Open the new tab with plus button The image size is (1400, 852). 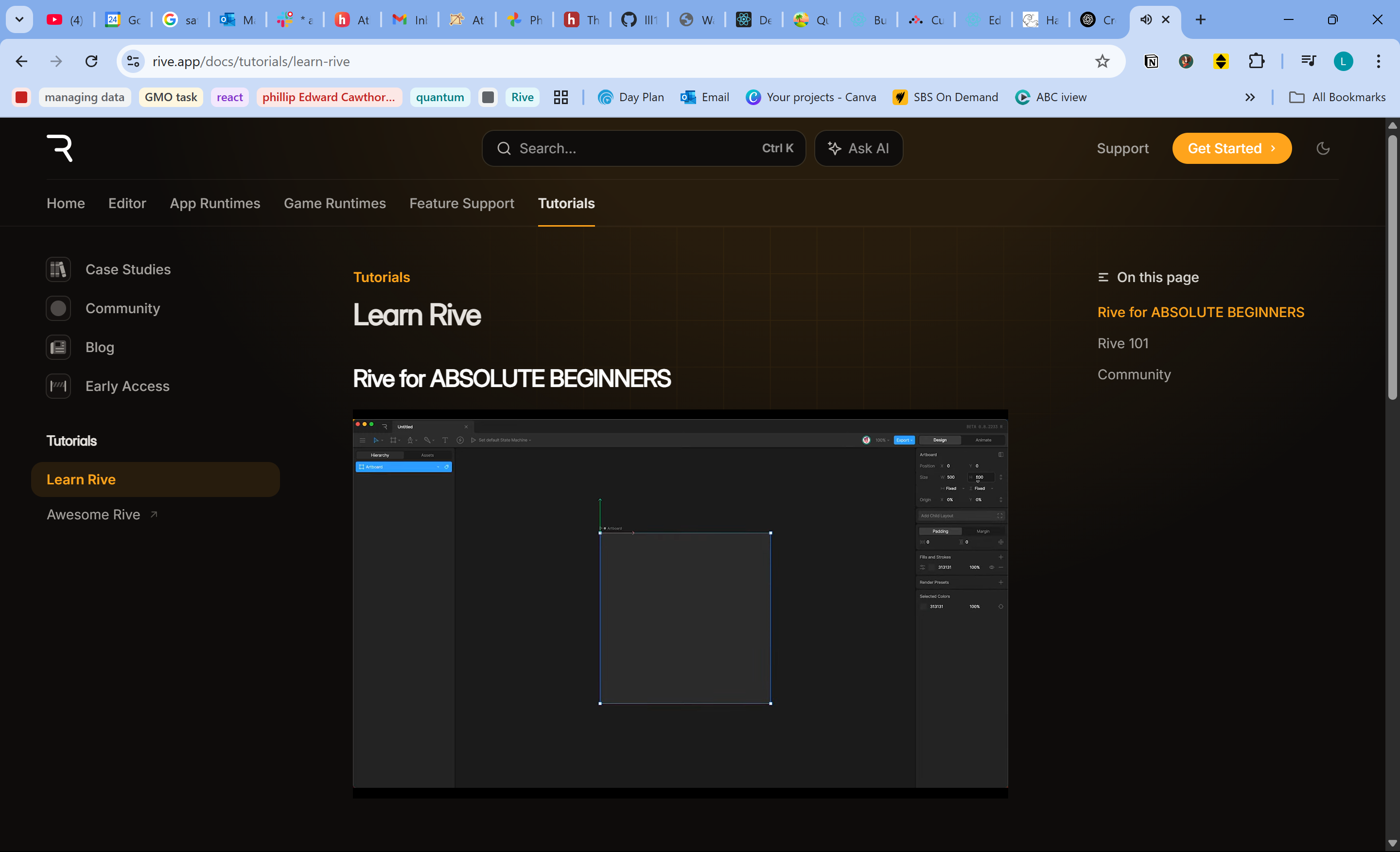pos(1200,20)
